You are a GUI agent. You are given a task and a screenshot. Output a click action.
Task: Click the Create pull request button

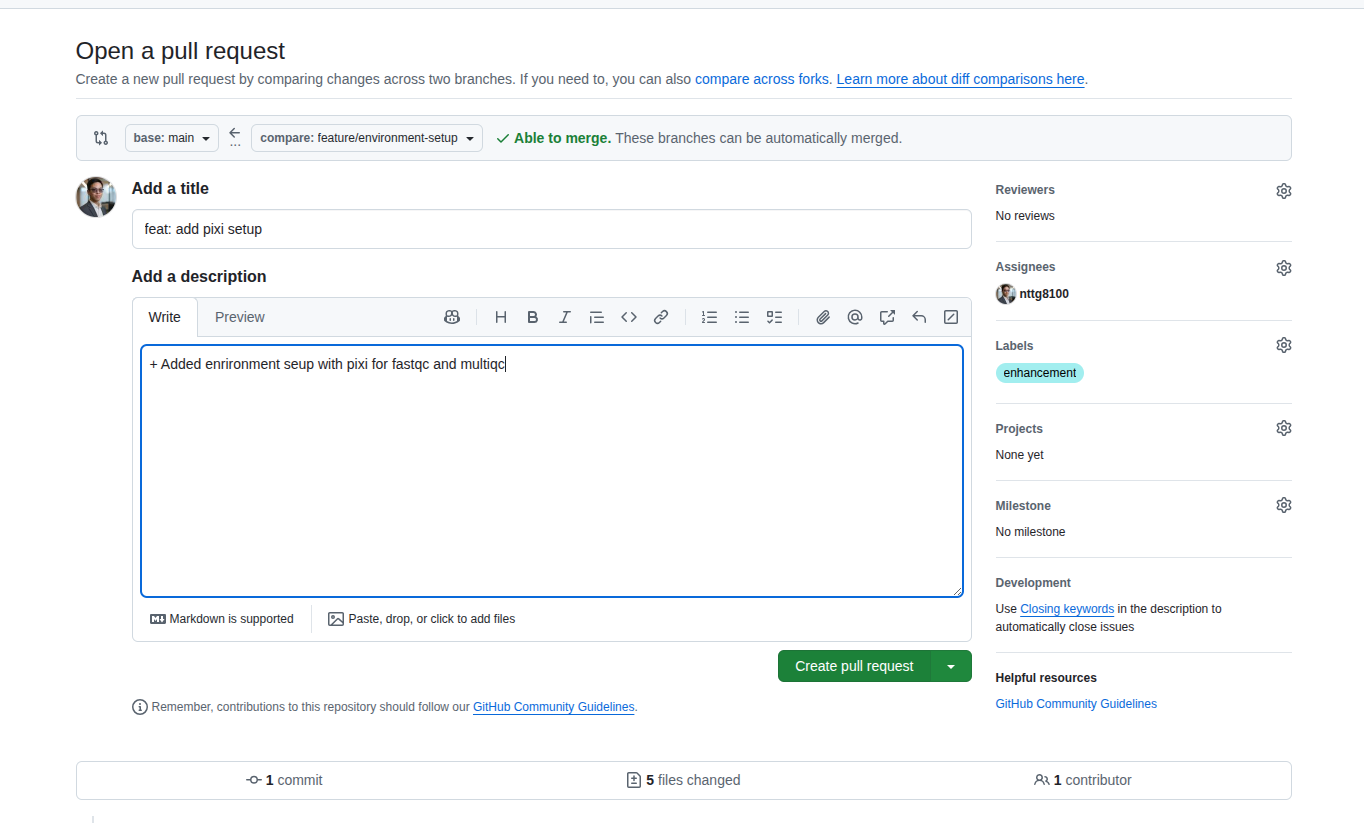(x=854, y=666)
